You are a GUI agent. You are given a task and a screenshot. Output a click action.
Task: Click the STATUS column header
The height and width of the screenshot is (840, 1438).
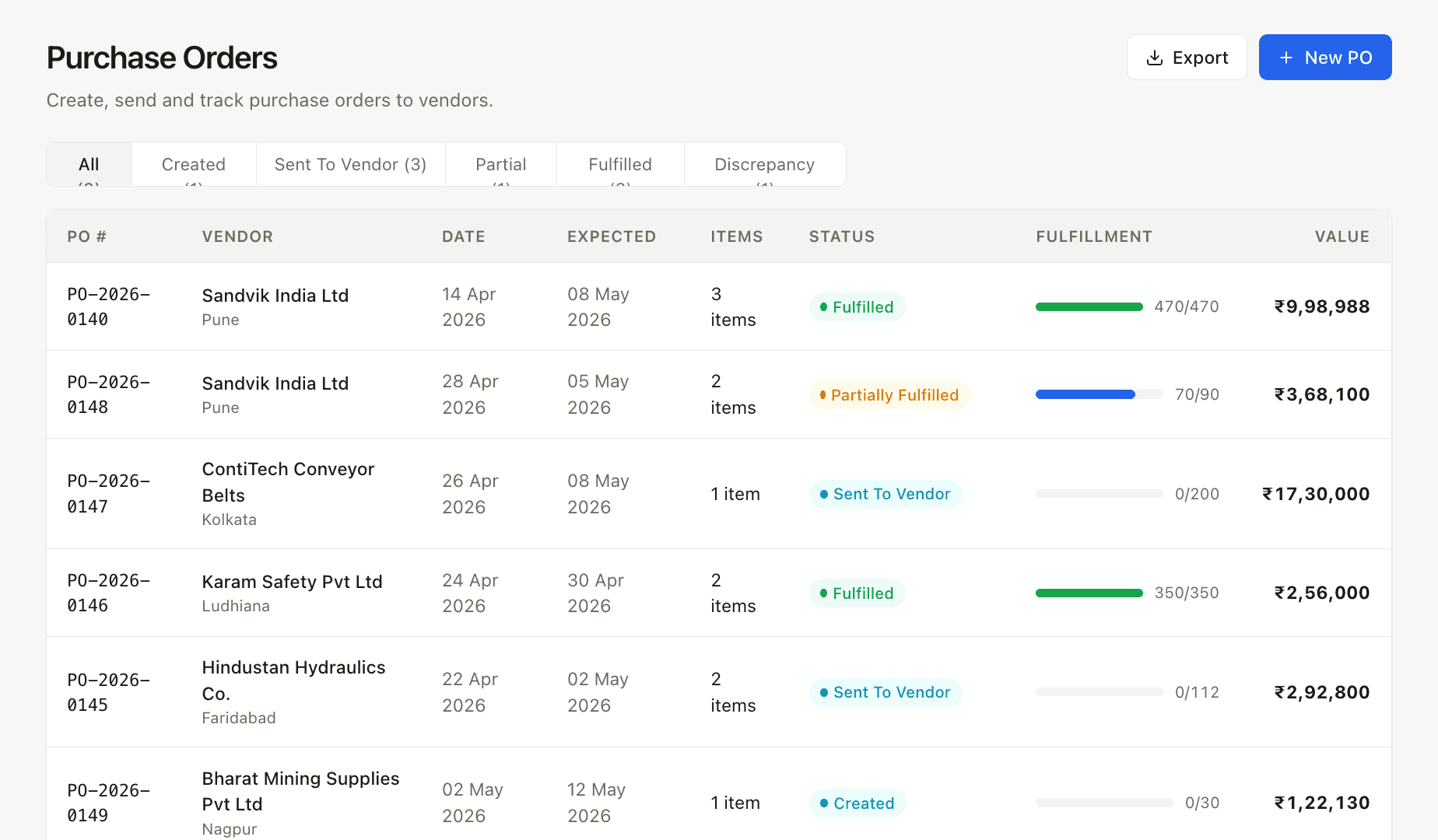(x=842, y=236)
